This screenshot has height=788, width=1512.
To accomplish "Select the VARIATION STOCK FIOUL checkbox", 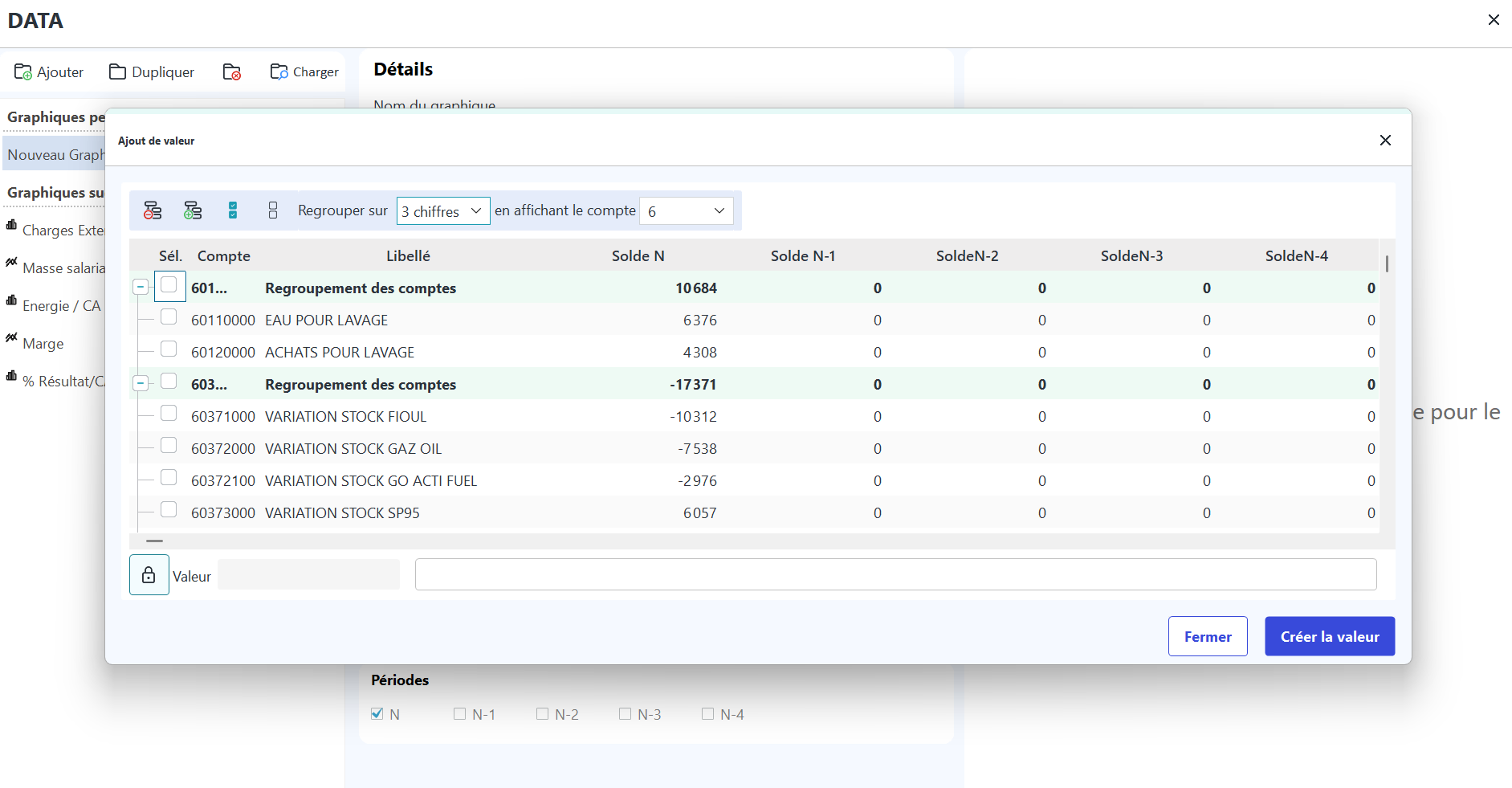I will [169, 414].
